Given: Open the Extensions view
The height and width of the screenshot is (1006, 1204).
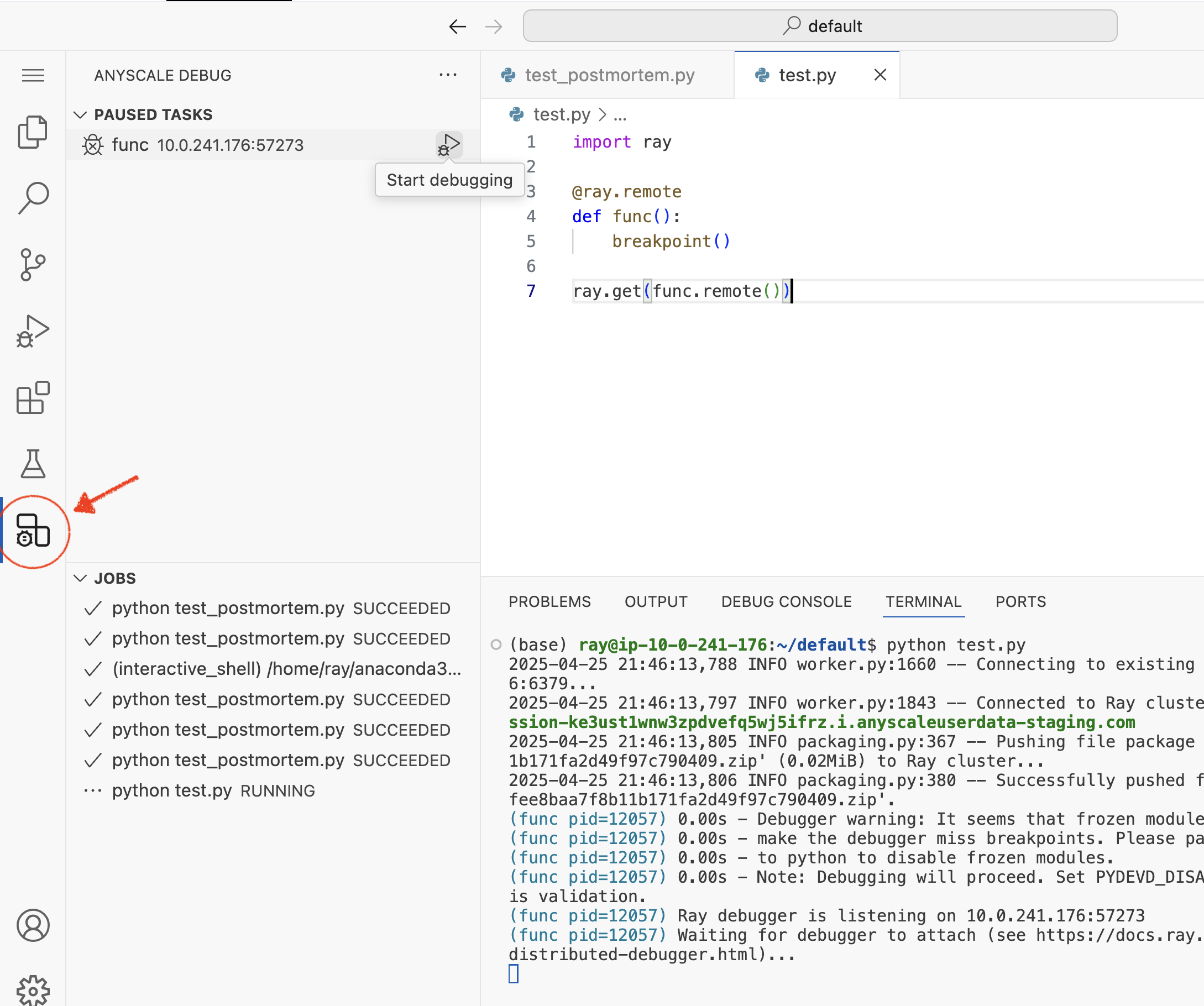Looking at the screenshot, I should click(x=33, y=397).
